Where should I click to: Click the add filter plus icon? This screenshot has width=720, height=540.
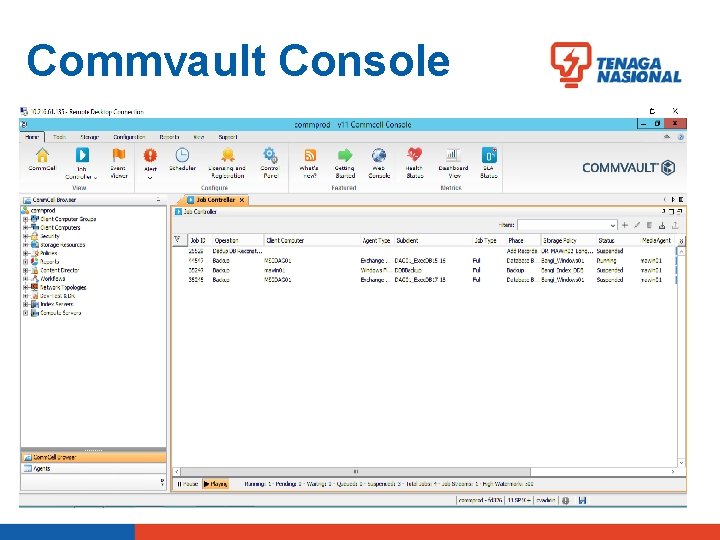coord(624,225)
